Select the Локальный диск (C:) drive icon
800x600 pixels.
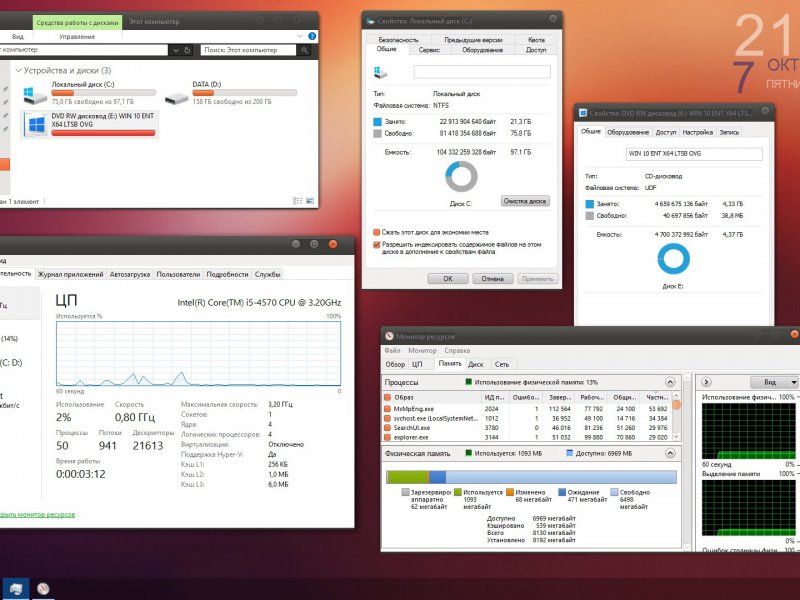coord(35,95)
